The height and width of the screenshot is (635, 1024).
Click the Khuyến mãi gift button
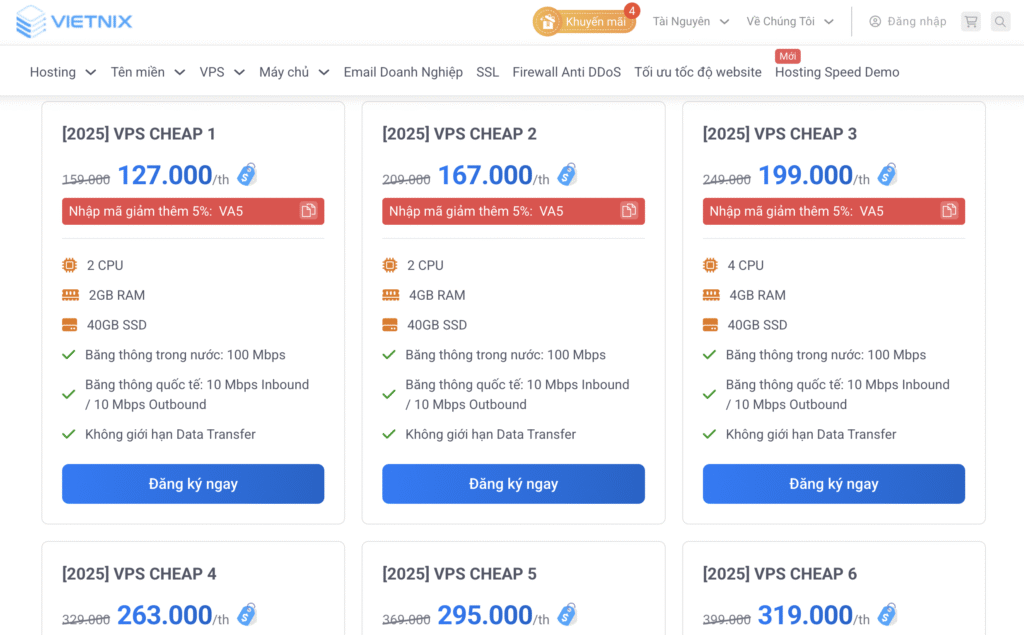[x=585, y=21]
